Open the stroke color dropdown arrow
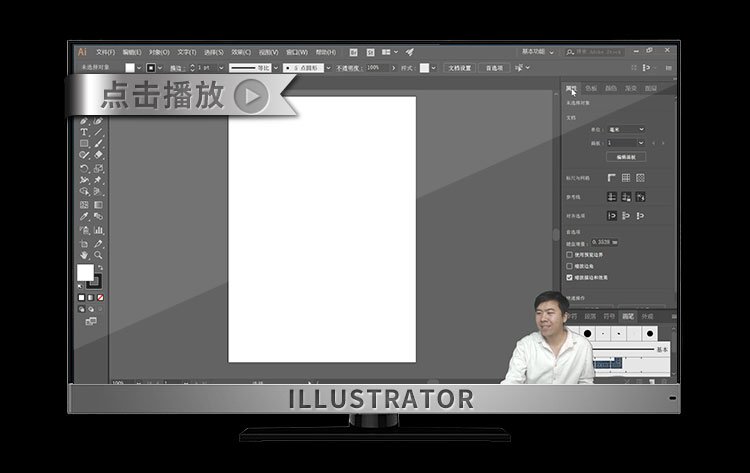Screen dimensions: 750x473 click(160, 68)
